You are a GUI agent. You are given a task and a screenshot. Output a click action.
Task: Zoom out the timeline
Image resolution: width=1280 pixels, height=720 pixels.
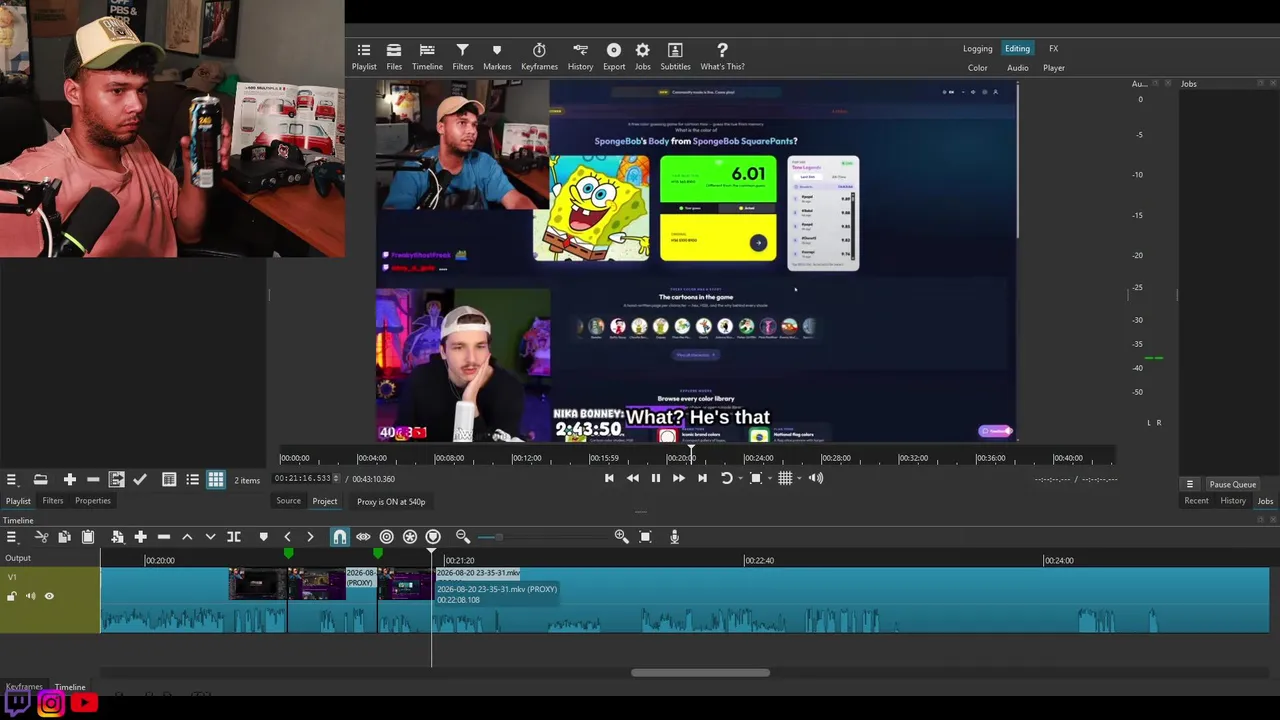click(x=463, y=537)
